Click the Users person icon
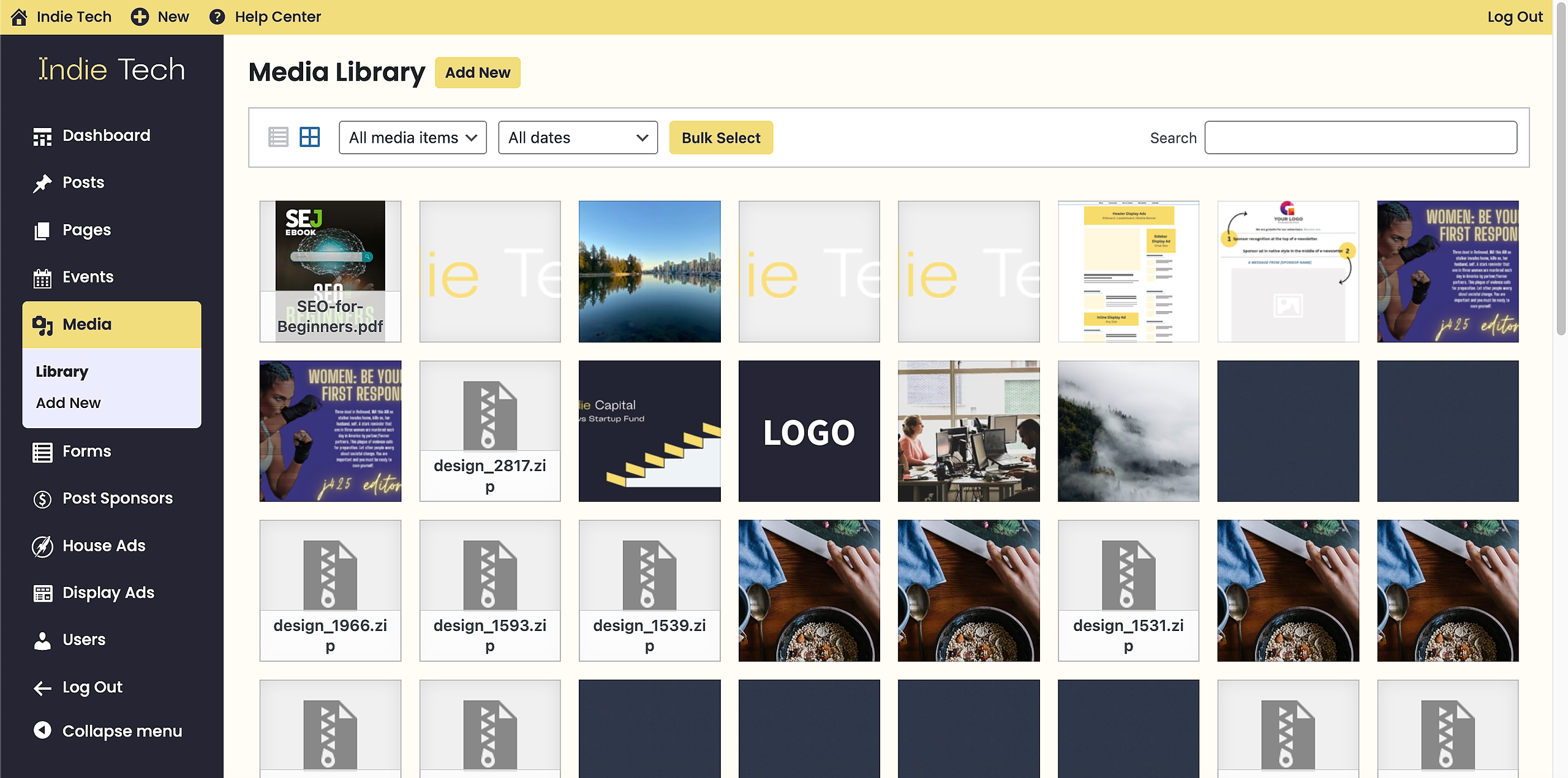Screen dimensions: 1568x778 pyautogui.click(x=42, y=640)
